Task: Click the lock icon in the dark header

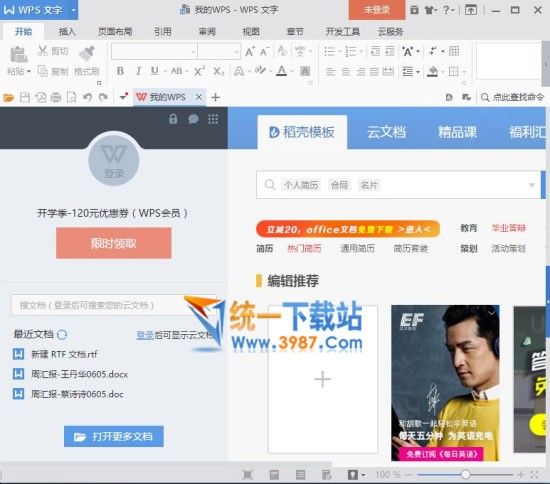Action: (173, 119)
